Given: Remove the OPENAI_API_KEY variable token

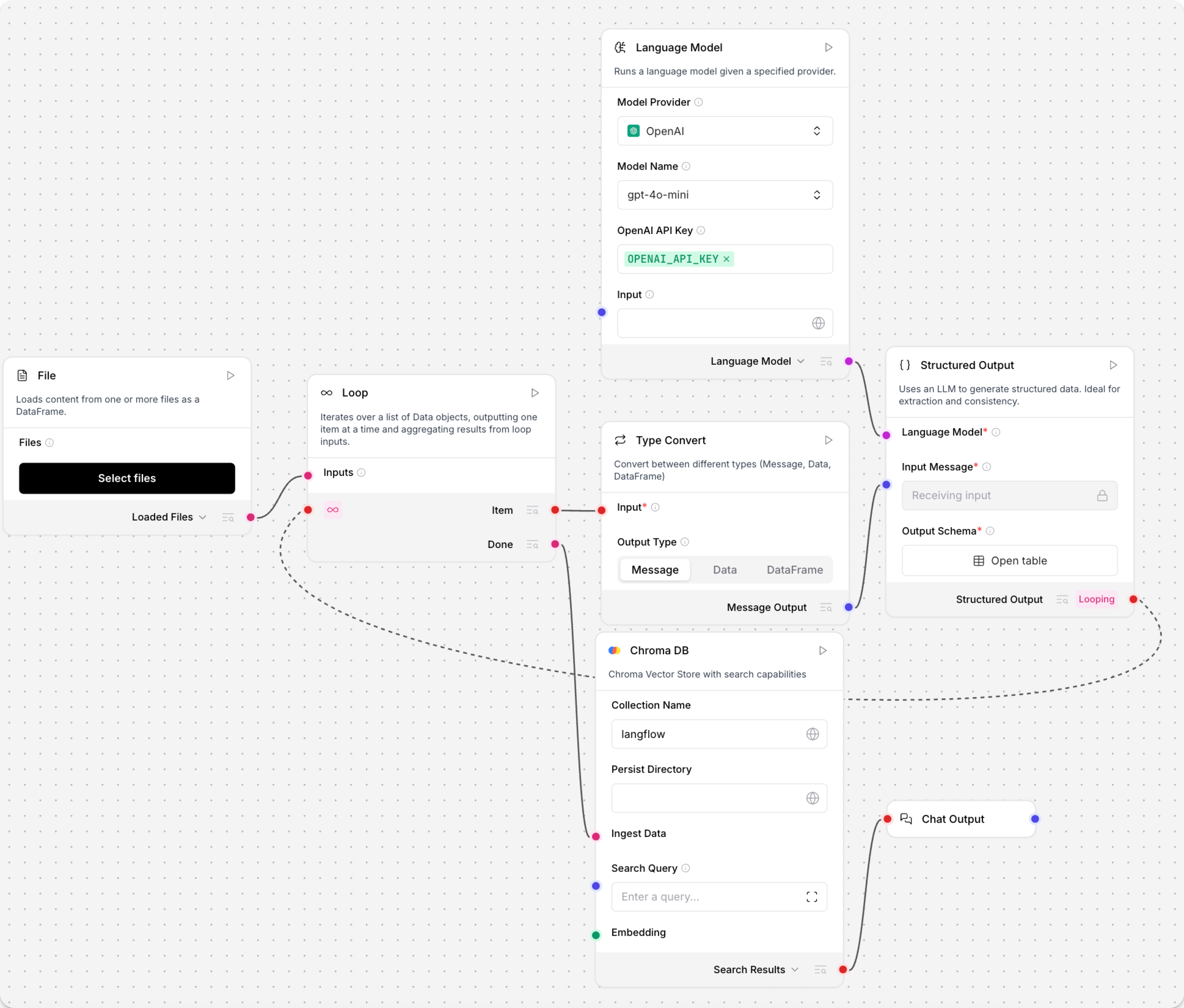Looking at the screenshot, I should (726, 259).
